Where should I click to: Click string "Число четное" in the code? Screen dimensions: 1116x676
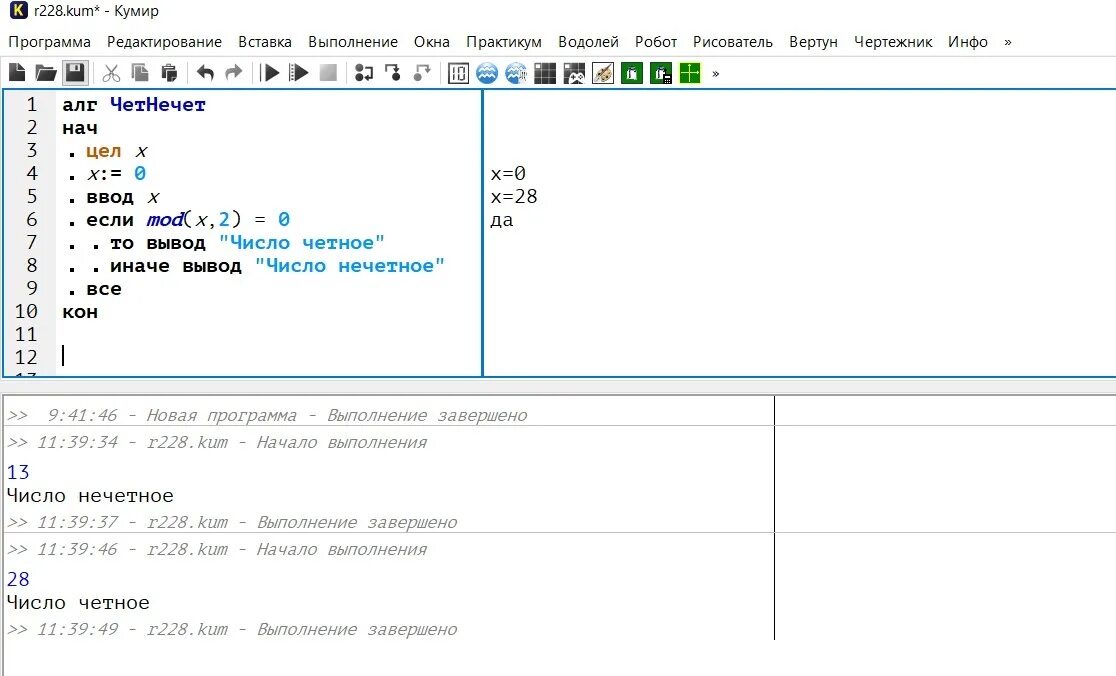point(302,243)
